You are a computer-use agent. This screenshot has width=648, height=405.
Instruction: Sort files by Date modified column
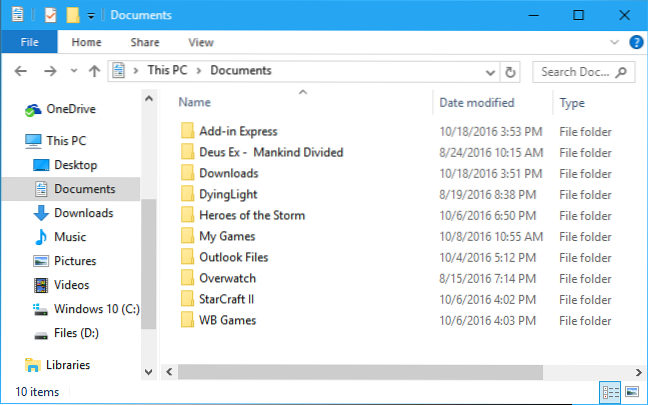tap(477, 103)
